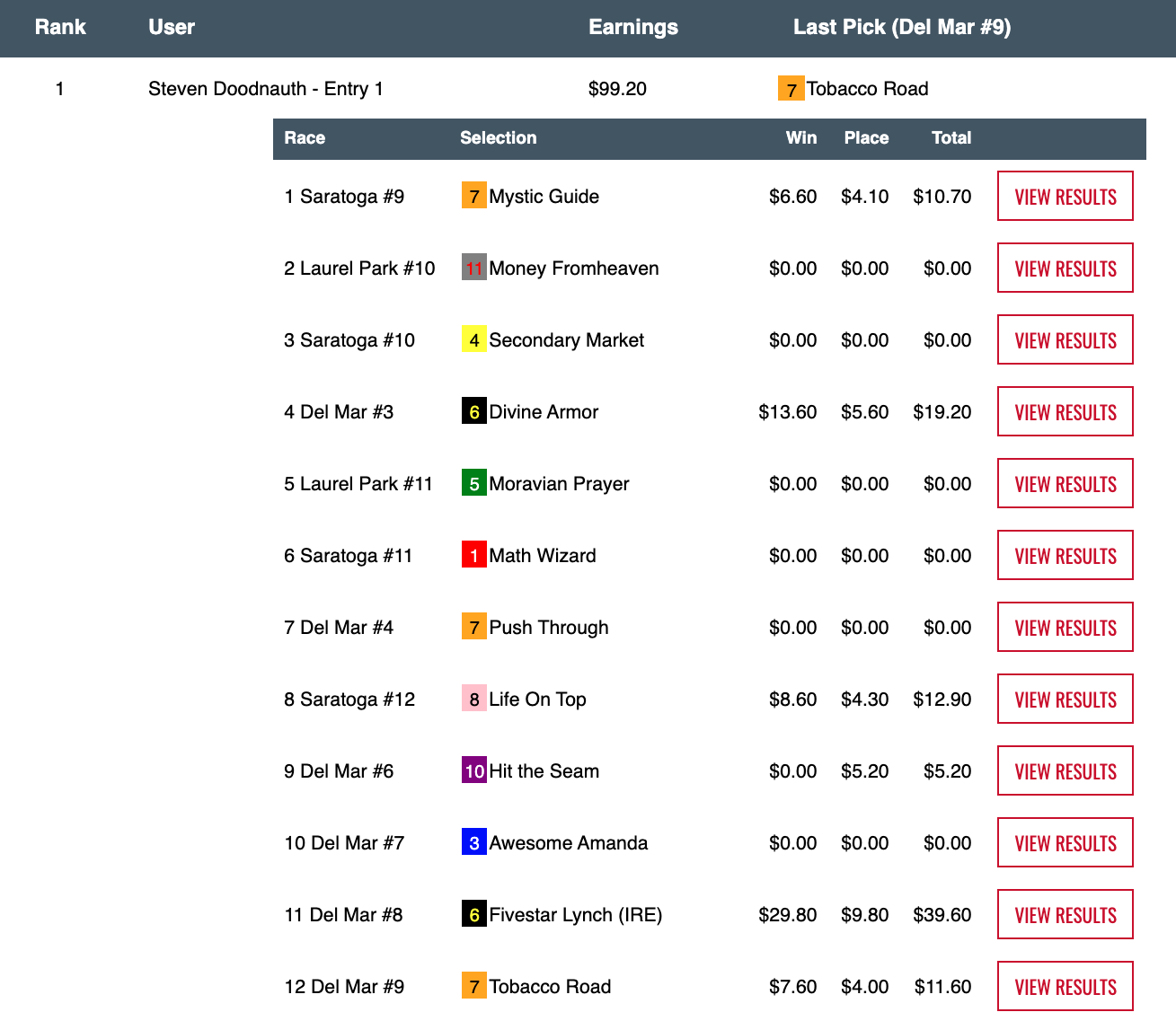Click the Earnings column header
This screenshot has width=1176, height=1021.
[x=632, y=27]
